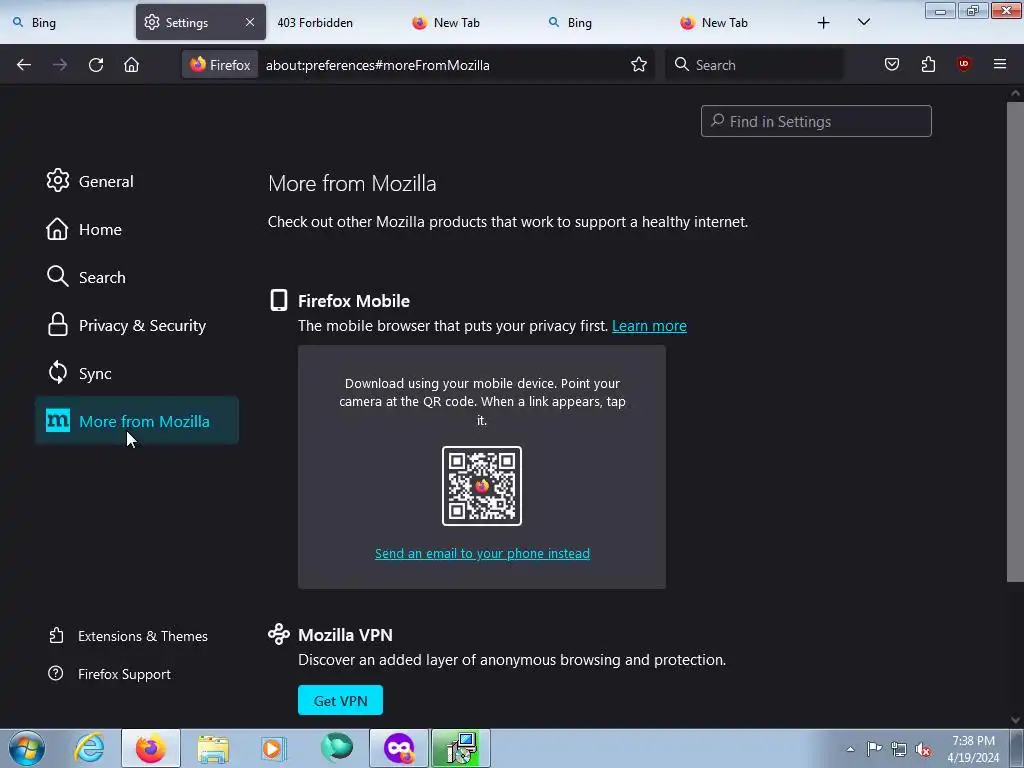Launch Internet Explorer from taskbar
This screenshot has width=1024, height=768.
(89, 748)
